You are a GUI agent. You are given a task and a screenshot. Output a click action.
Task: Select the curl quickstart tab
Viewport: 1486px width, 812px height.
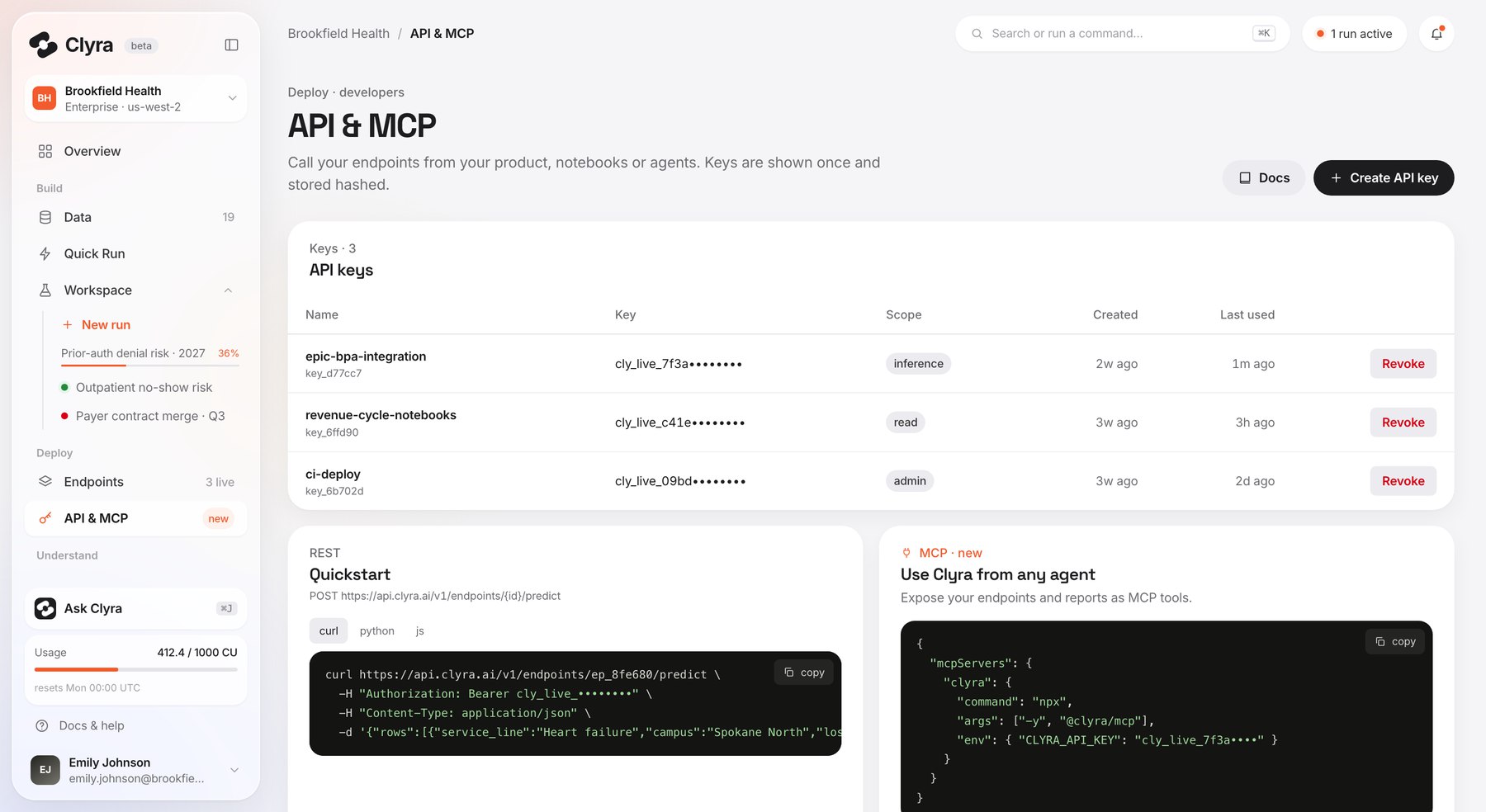click(x=329, y=631)
